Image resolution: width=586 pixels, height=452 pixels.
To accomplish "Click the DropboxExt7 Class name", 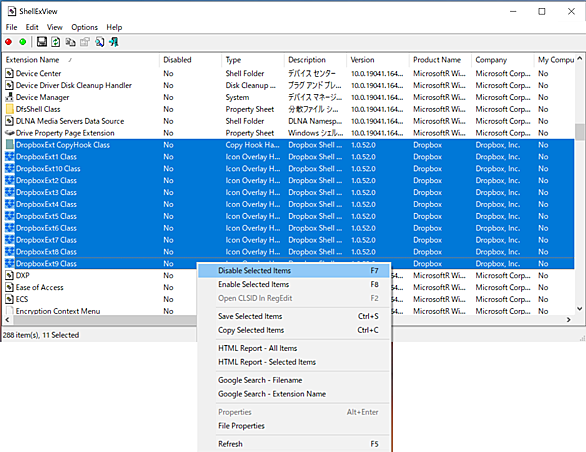I will 46,240.
